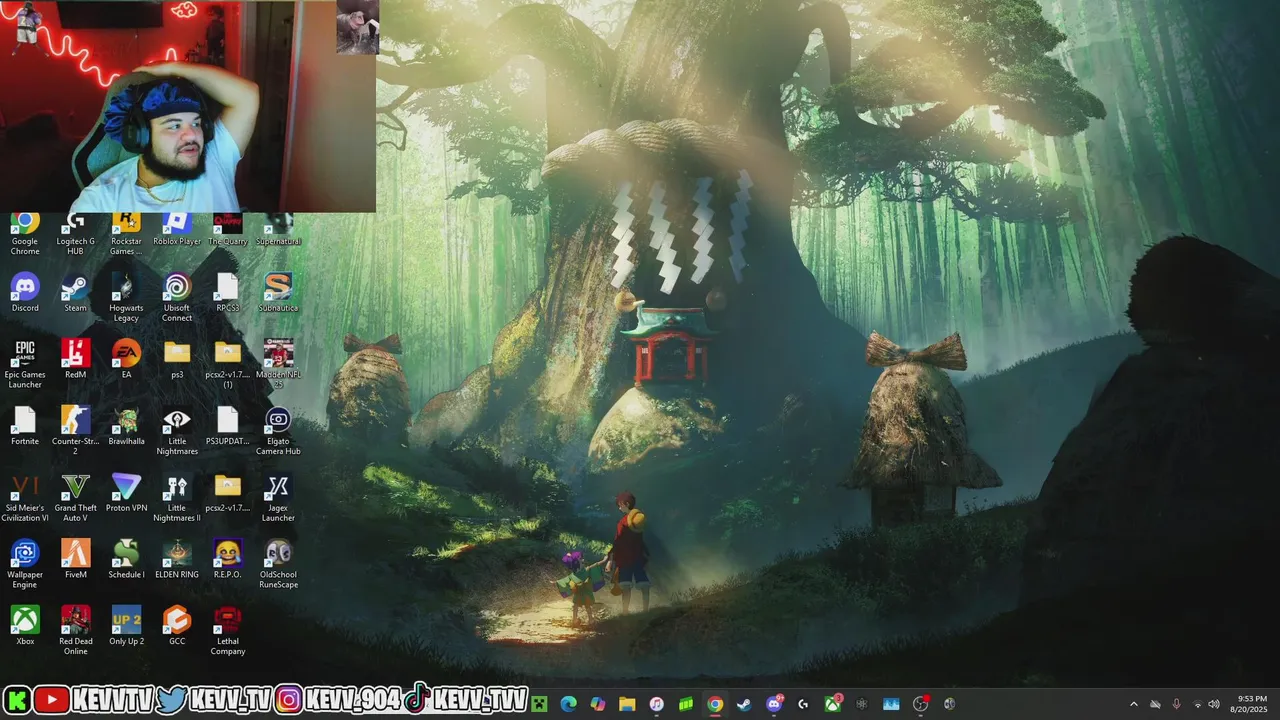Open Copilot from the taskbar
This screenshot has height=720, width=1280.
coord(598,704)
